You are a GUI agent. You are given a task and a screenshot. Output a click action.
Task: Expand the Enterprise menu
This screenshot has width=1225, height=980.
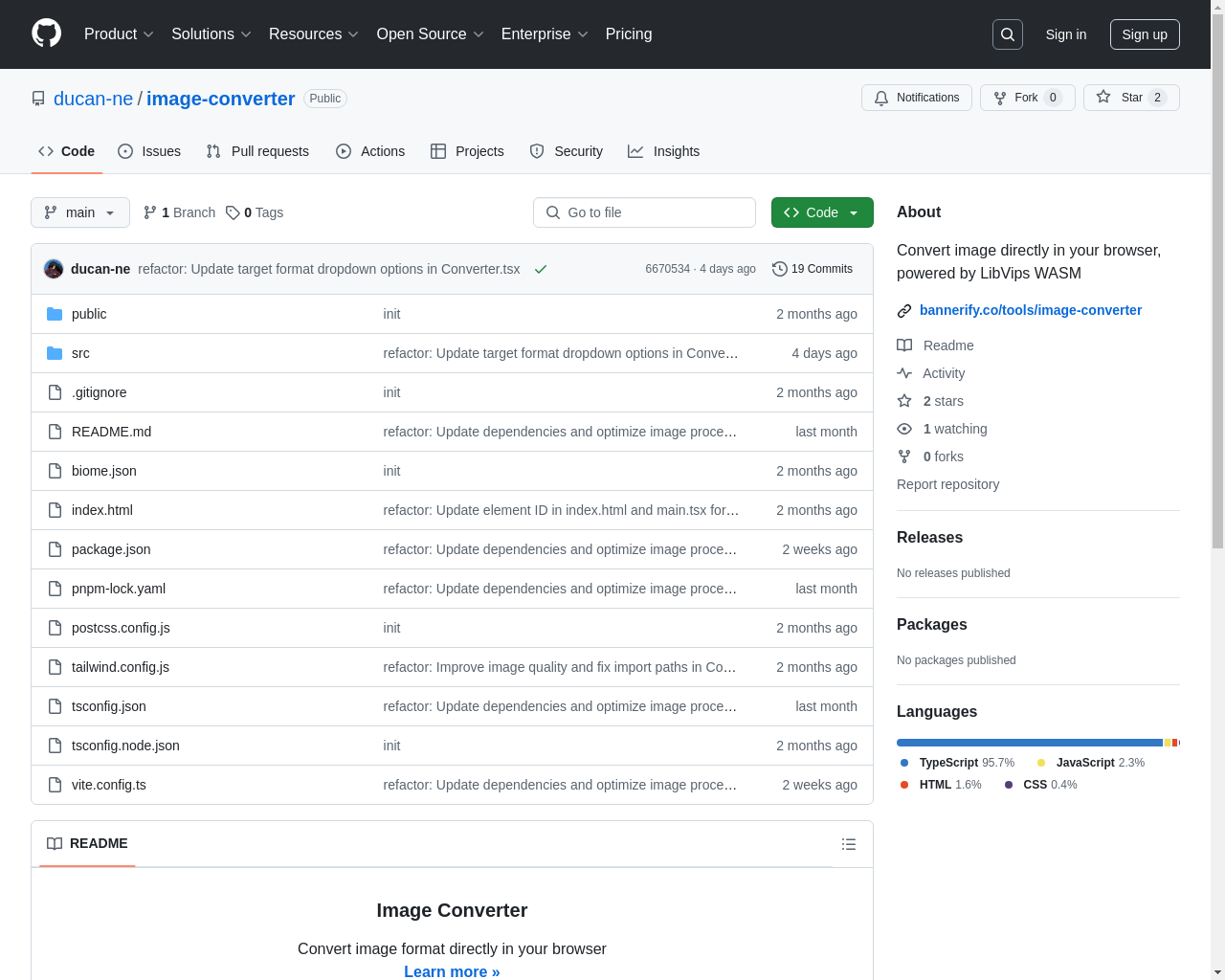545,34
